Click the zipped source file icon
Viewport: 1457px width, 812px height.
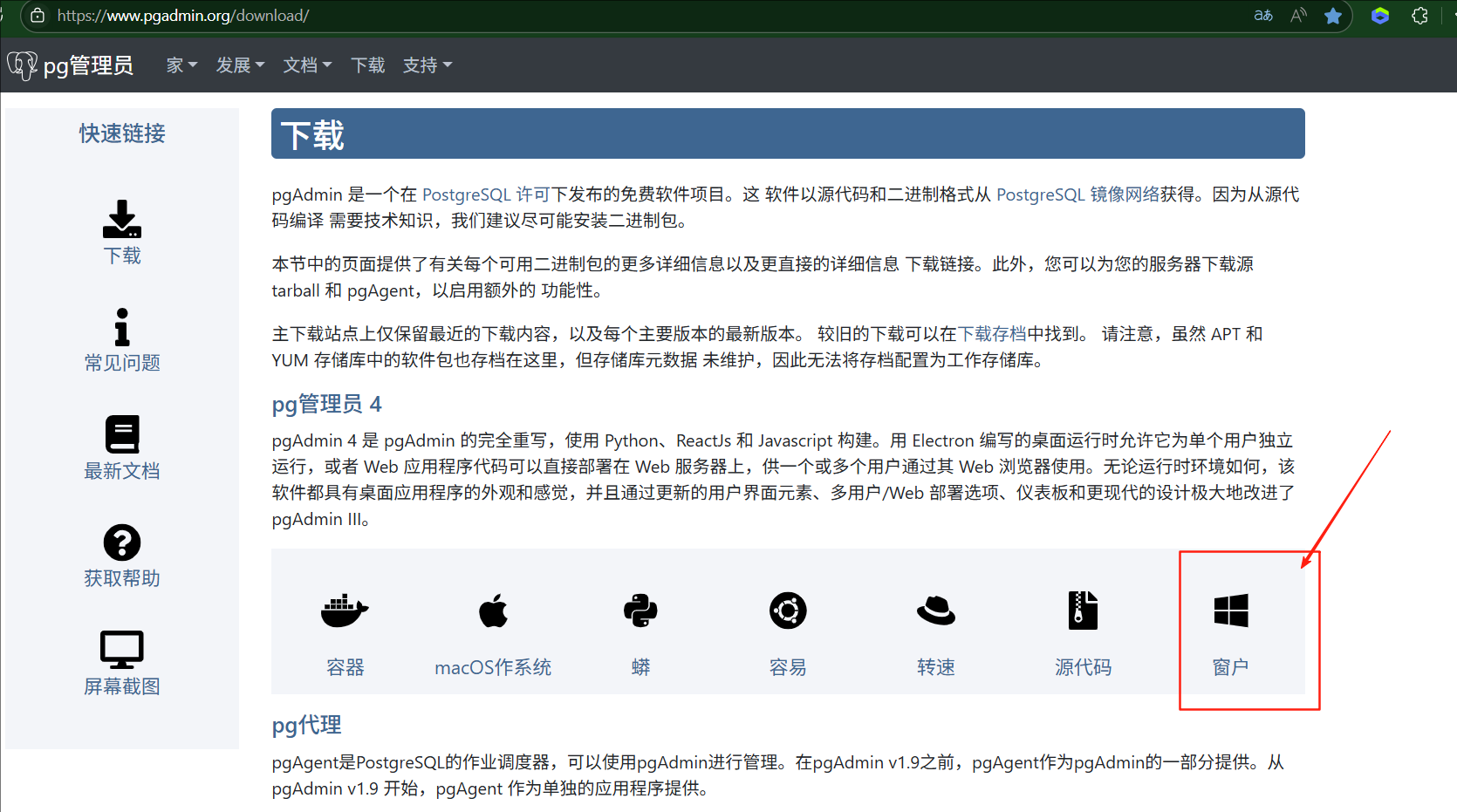1084,611
